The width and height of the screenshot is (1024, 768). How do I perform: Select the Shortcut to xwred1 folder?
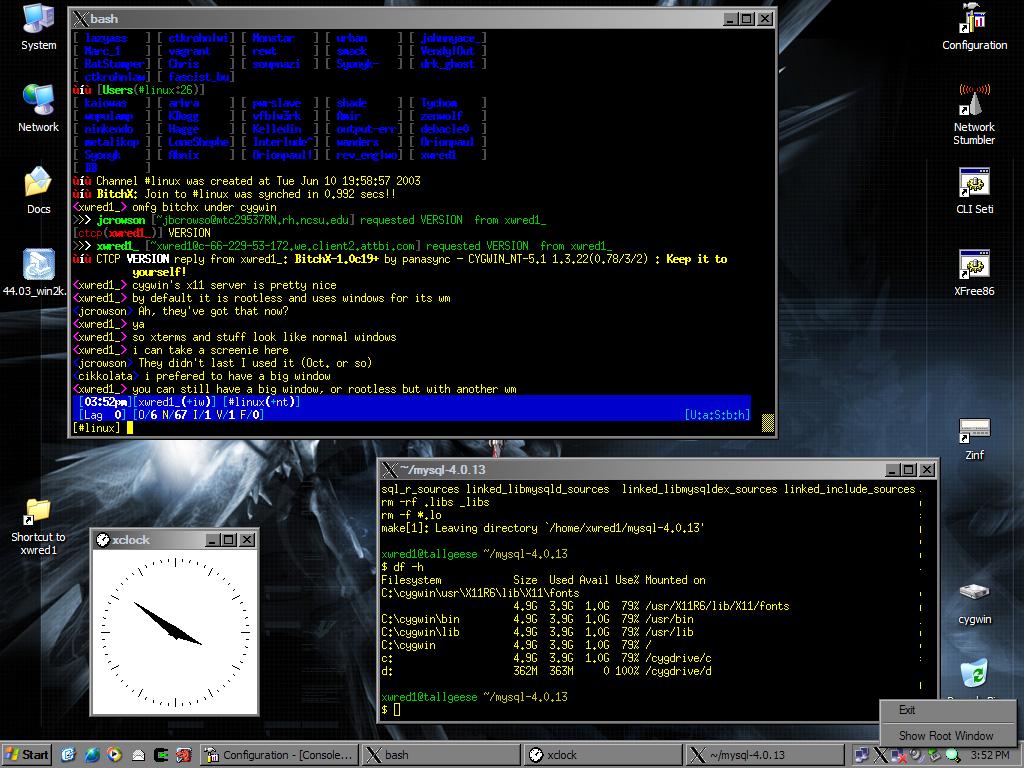tap(39, 526)
